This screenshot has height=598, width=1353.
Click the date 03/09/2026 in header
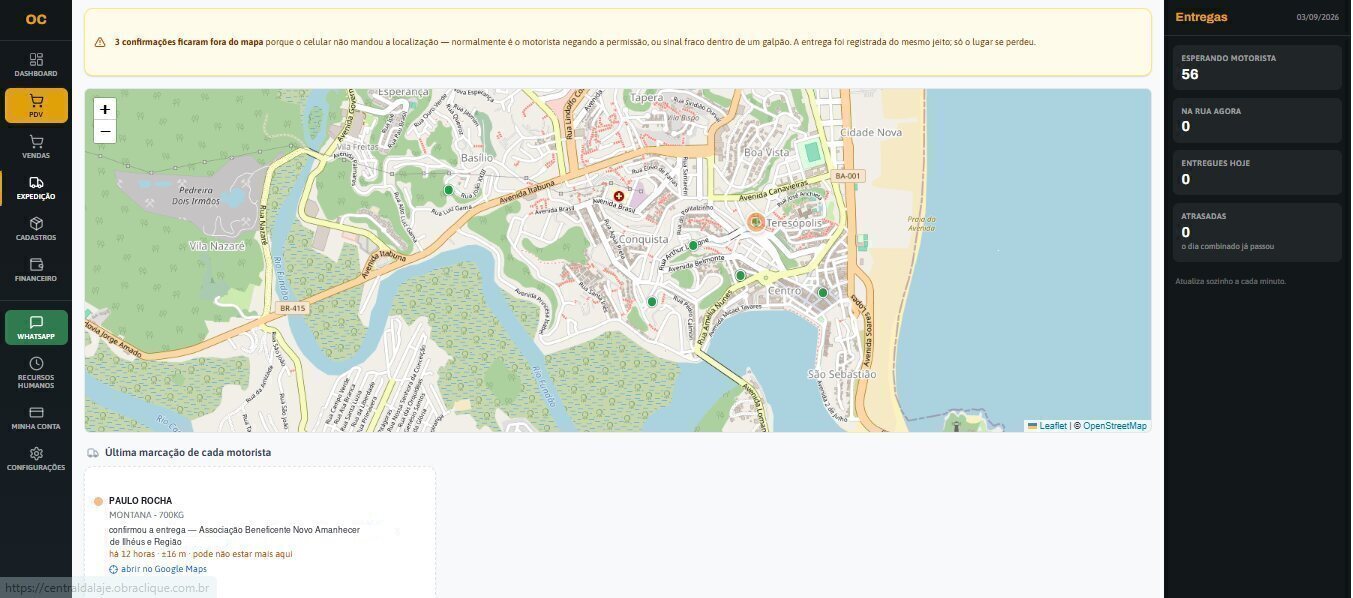[x=1317, y=18]
